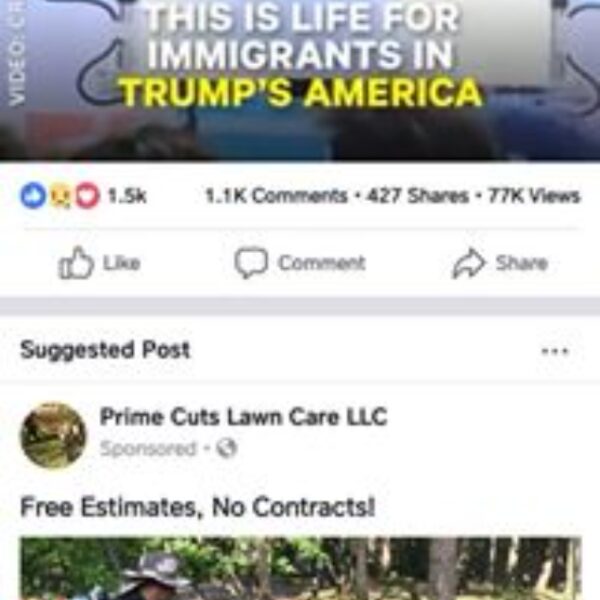Open the 1.5k reactions count

(x=127, y=196)
